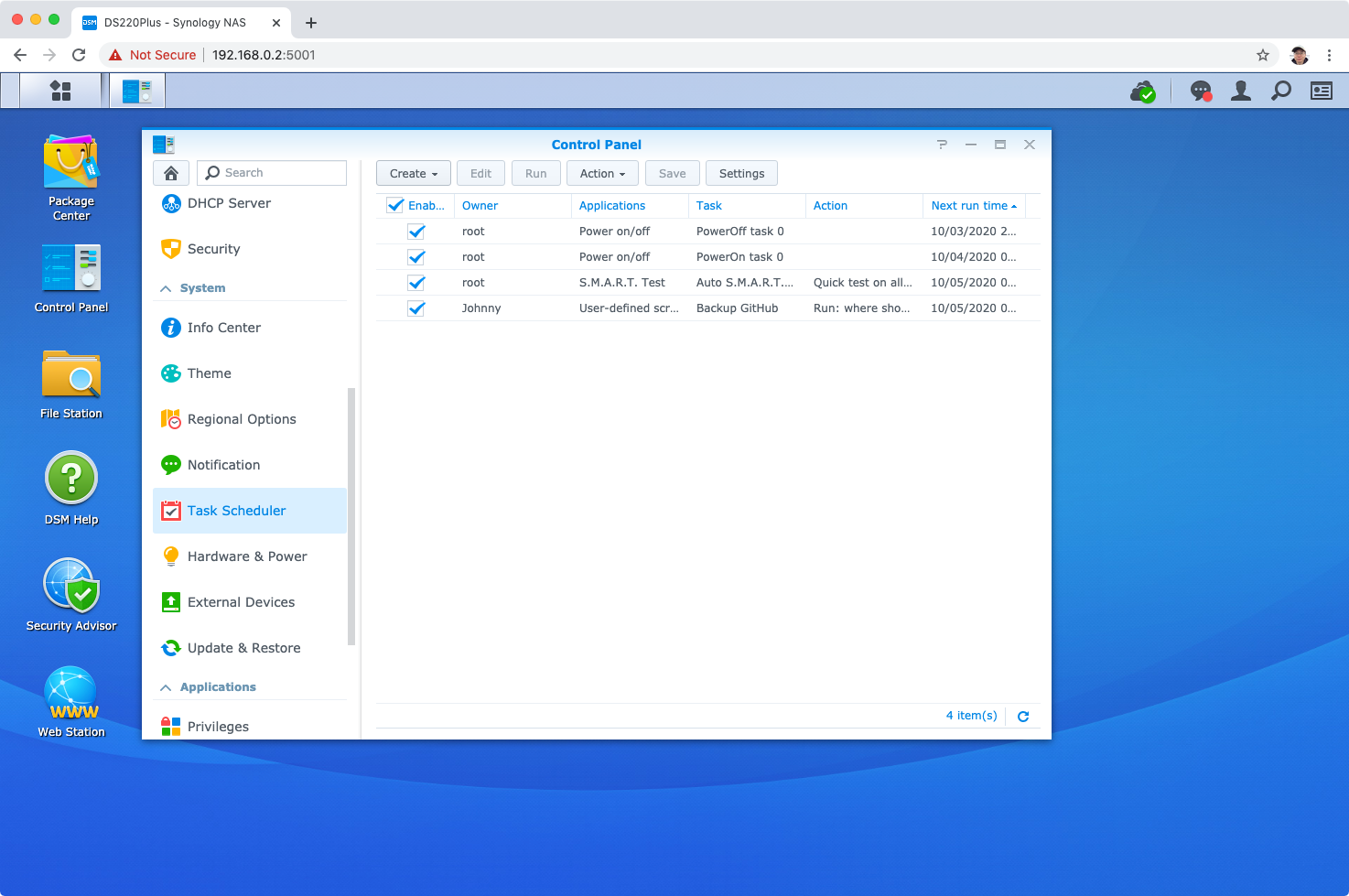Screen dimensions: 1349x896
Task: Click the refresh icon beside item count
Action: pos(1023,717)
